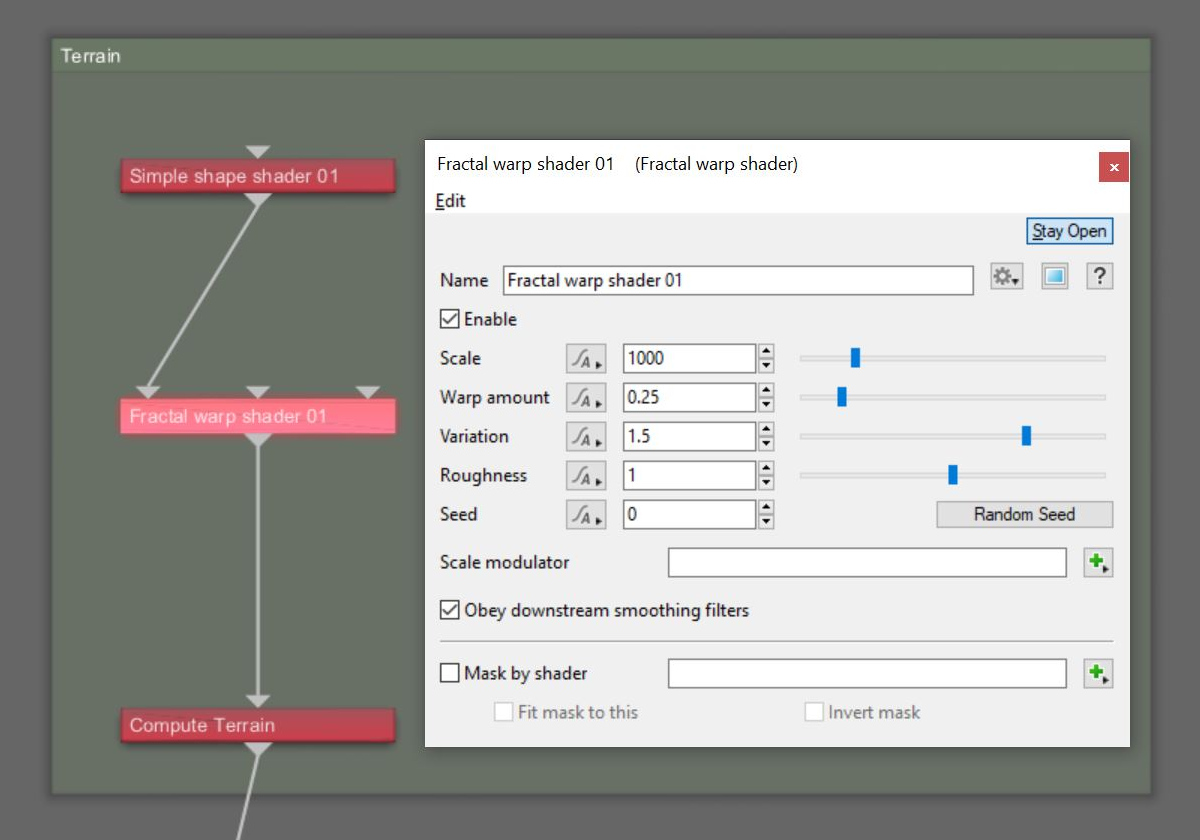Adjust the Roughness slider handle
This screenshot has height=840, width=1200.
click(953, 475)
